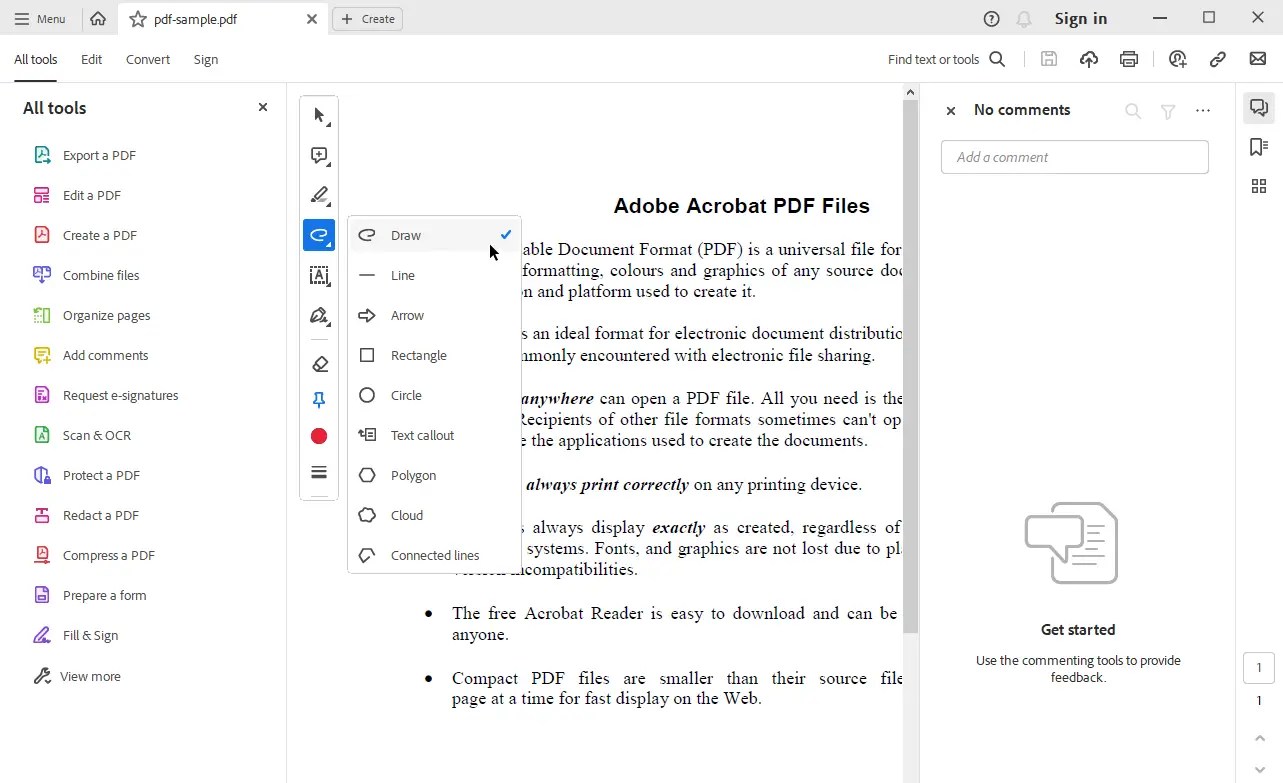The height and width of the screenshot is (783, 1283).
Task: Send by email envelope icon
Action: pos(1258,59)
